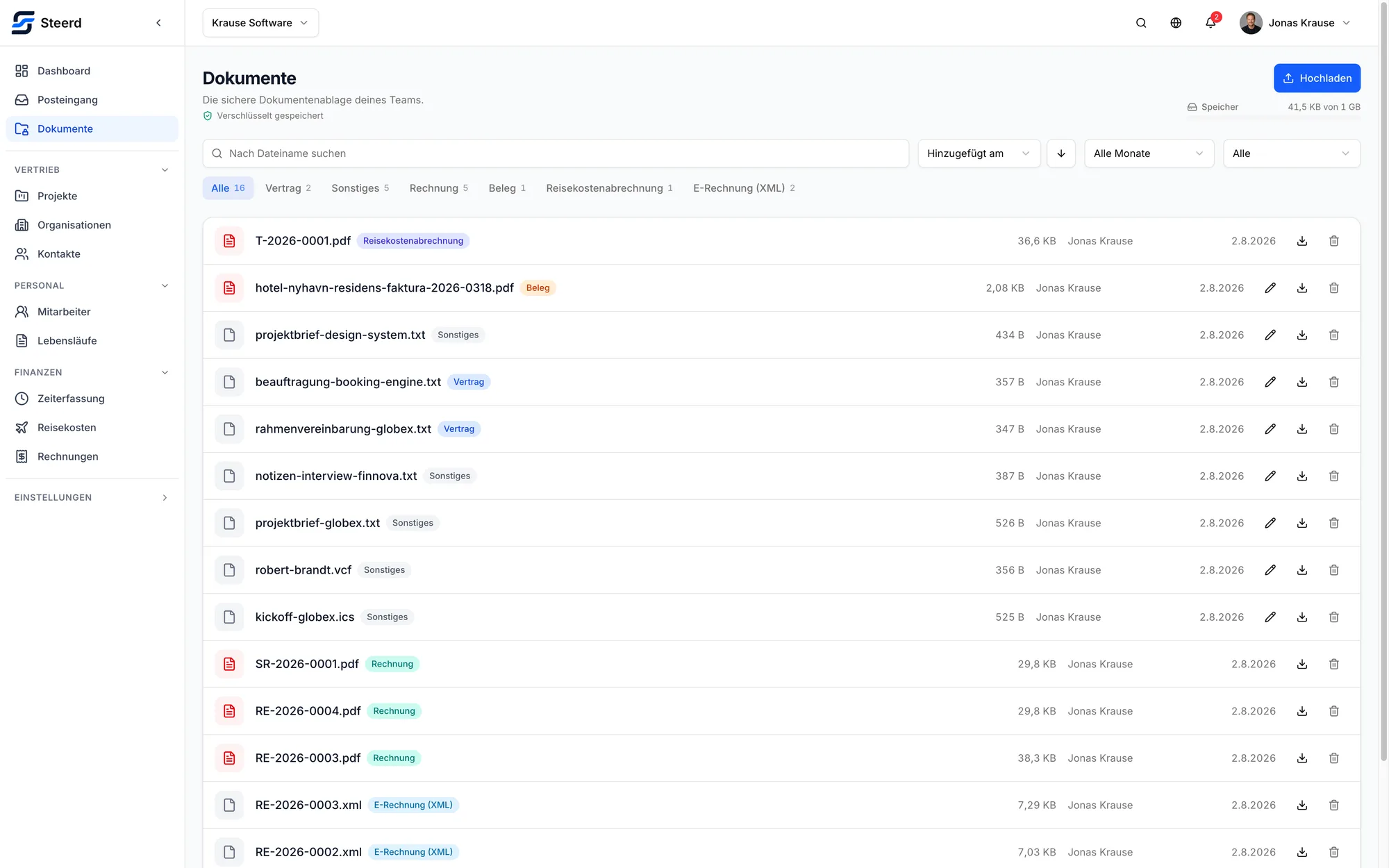Open Dokumente in sidebar

pyautogui.click(x=92, y=129)
